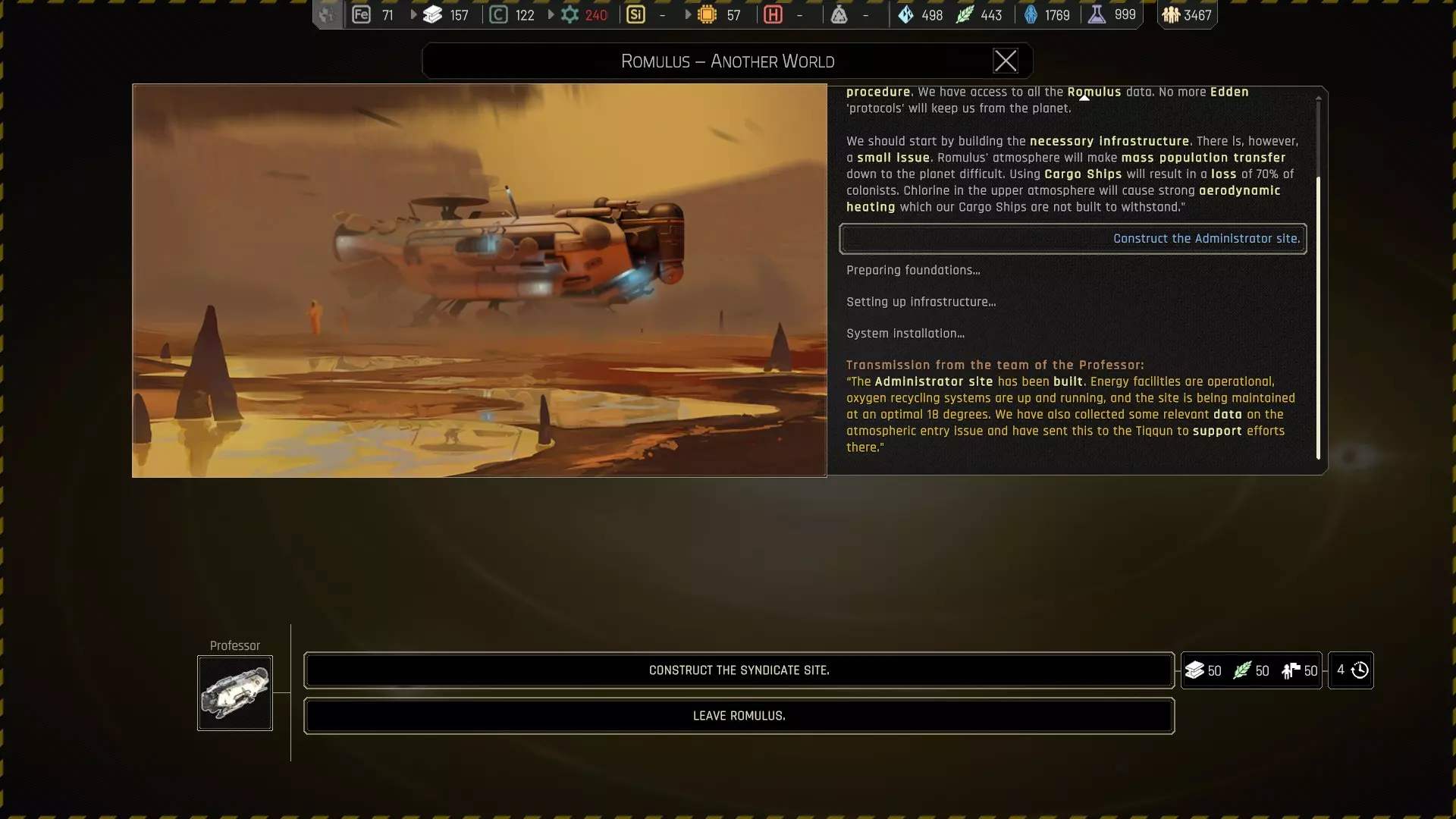Click the microchip electronics resource icon
The width and height of the screenshot is (1456, 819).
[x=707, y=14]
